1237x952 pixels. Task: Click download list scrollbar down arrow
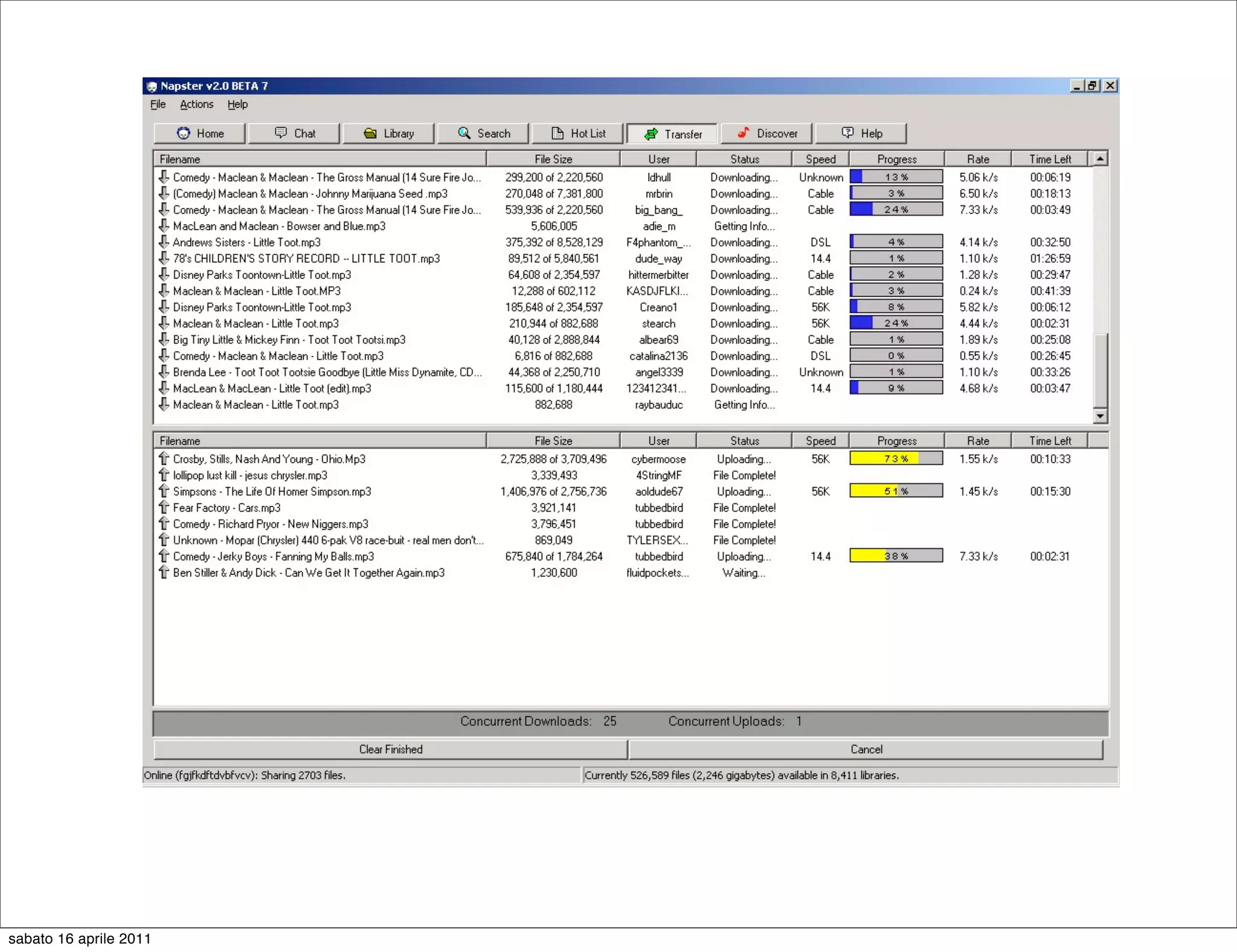(x=1100, y=416)
